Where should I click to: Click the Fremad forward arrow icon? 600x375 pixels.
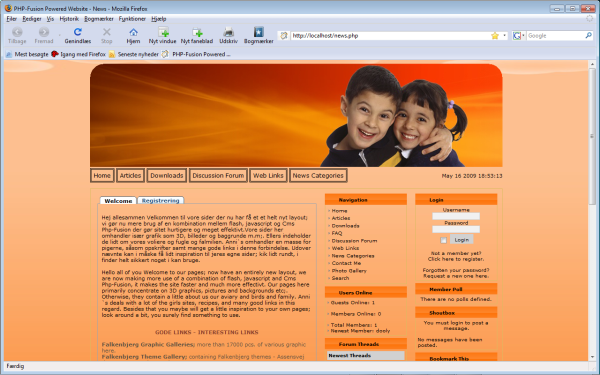[x=44, y=32]
